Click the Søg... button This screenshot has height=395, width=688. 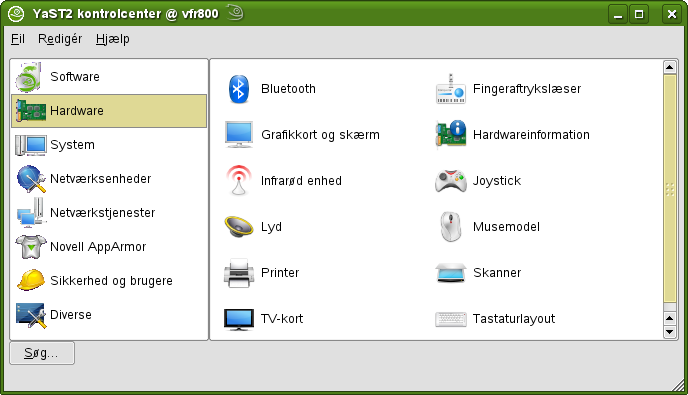(42, 353)
